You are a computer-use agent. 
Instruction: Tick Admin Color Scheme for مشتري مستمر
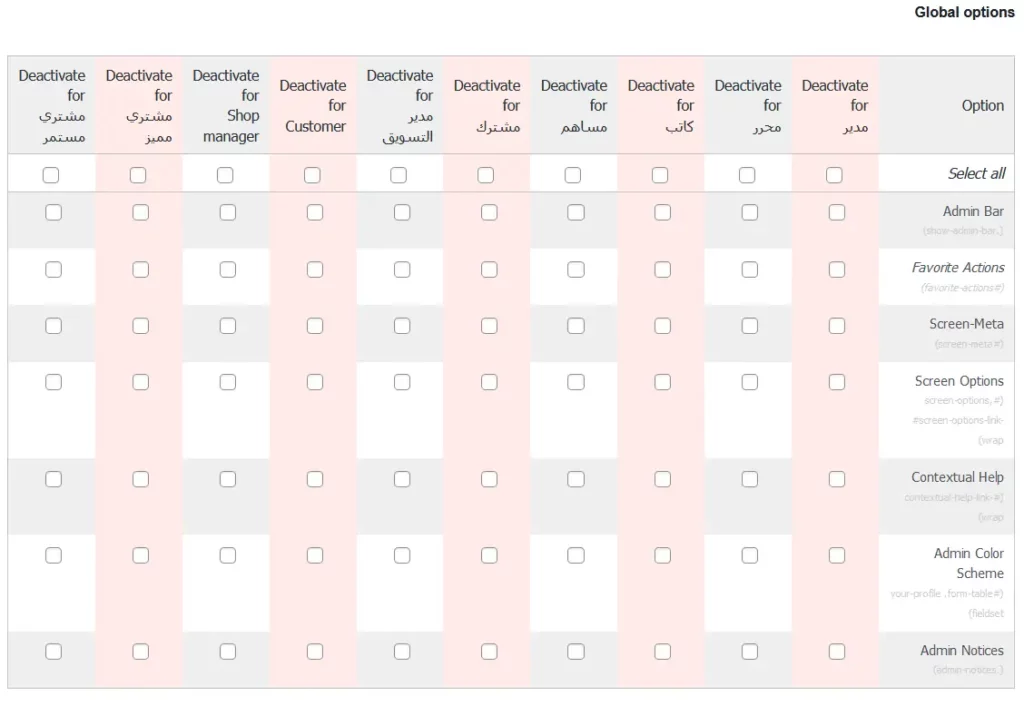(x=54, y=555)
